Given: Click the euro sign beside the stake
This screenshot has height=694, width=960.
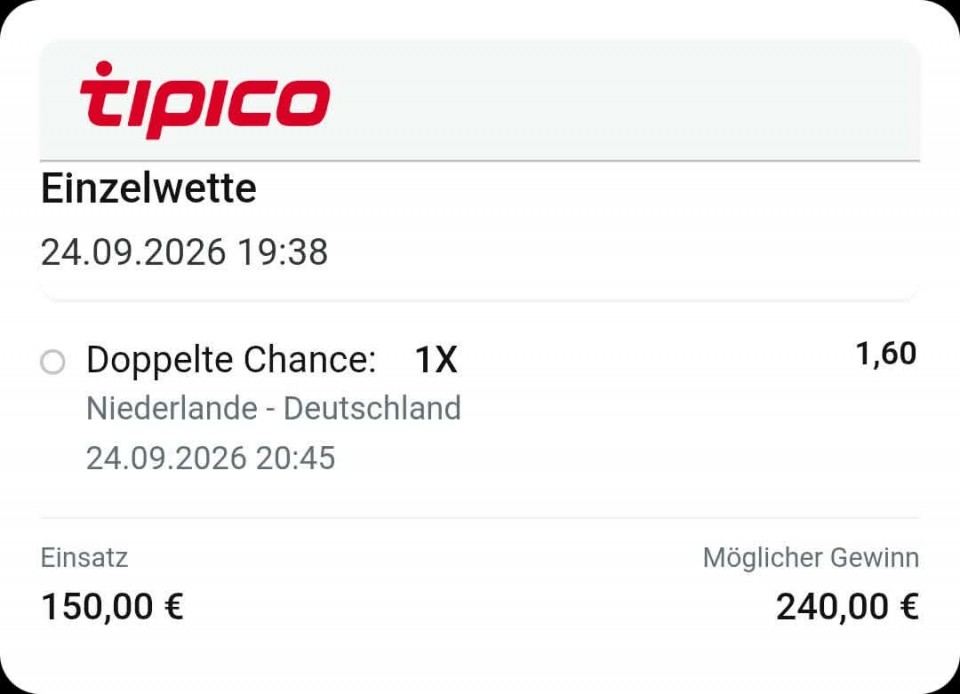Looking at the screenshot, I should (174, 606).
